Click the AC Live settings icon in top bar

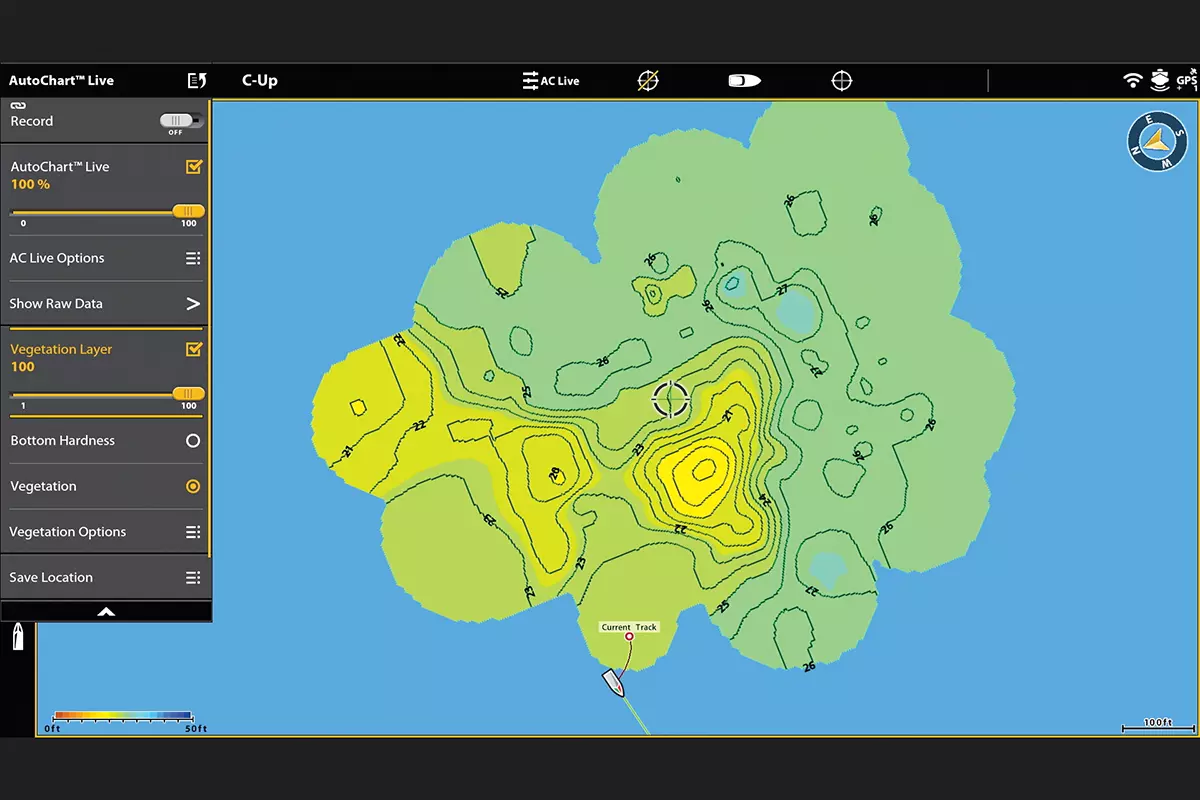pyautogui.click(x=550, y=81)
